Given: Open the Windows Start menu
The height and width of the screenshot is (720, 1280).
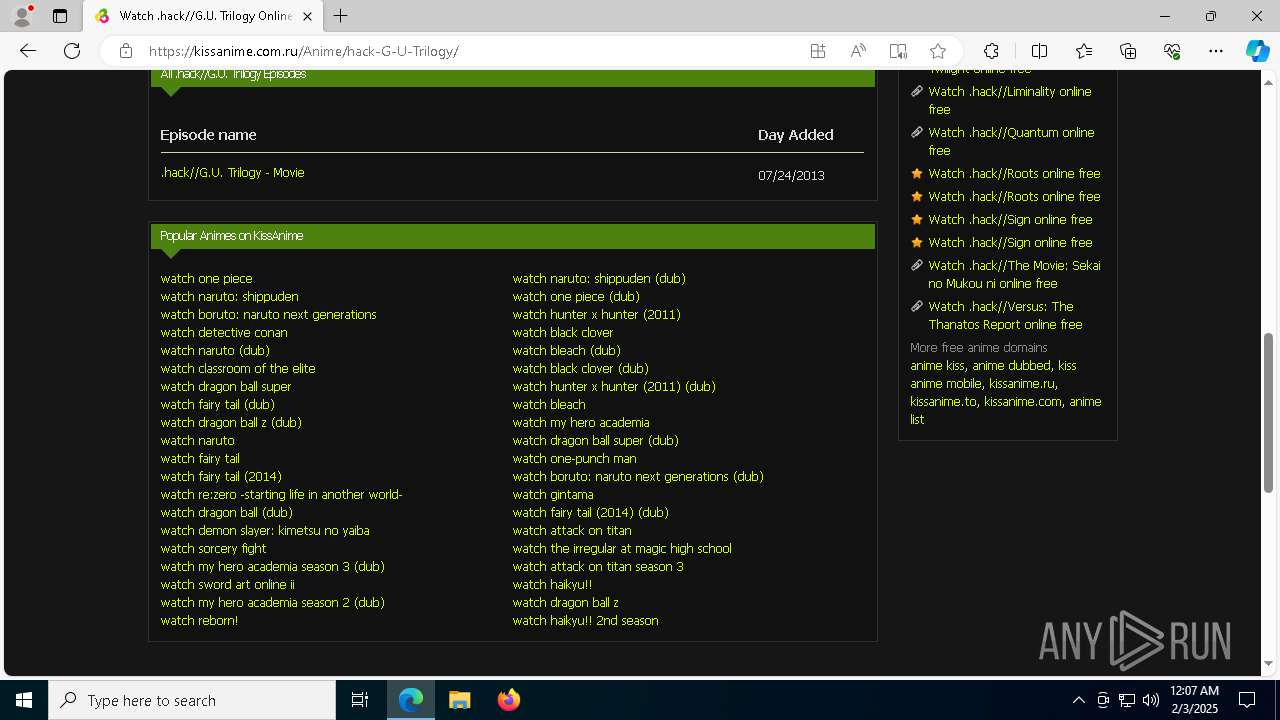Looking at the screenshot, I should (x=24, y=700).
